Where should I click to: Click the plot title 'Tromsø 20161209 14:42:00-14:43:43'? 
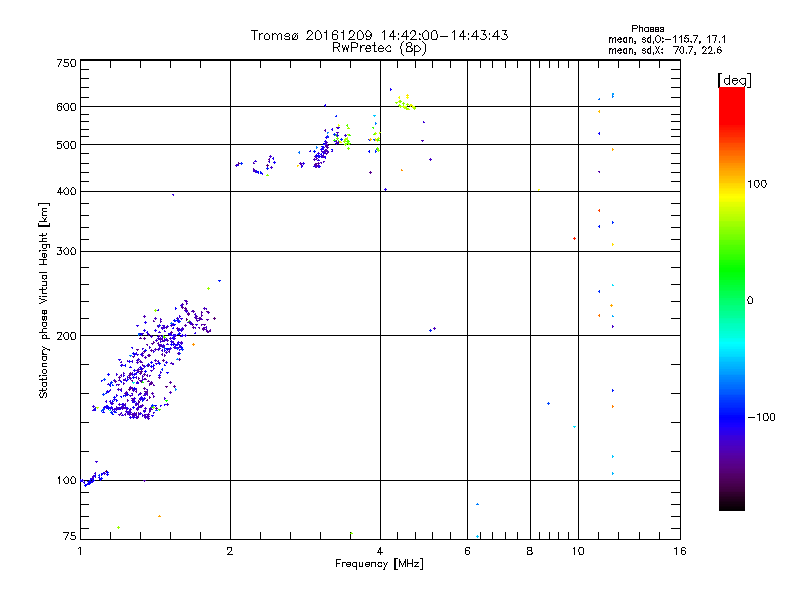(379, 35)
